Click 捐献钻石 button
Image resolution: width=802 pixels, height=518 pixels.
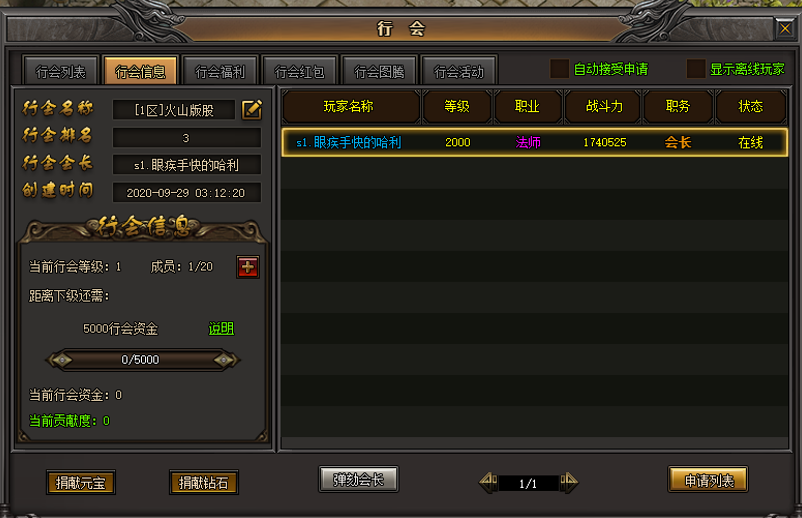(204, 482)
